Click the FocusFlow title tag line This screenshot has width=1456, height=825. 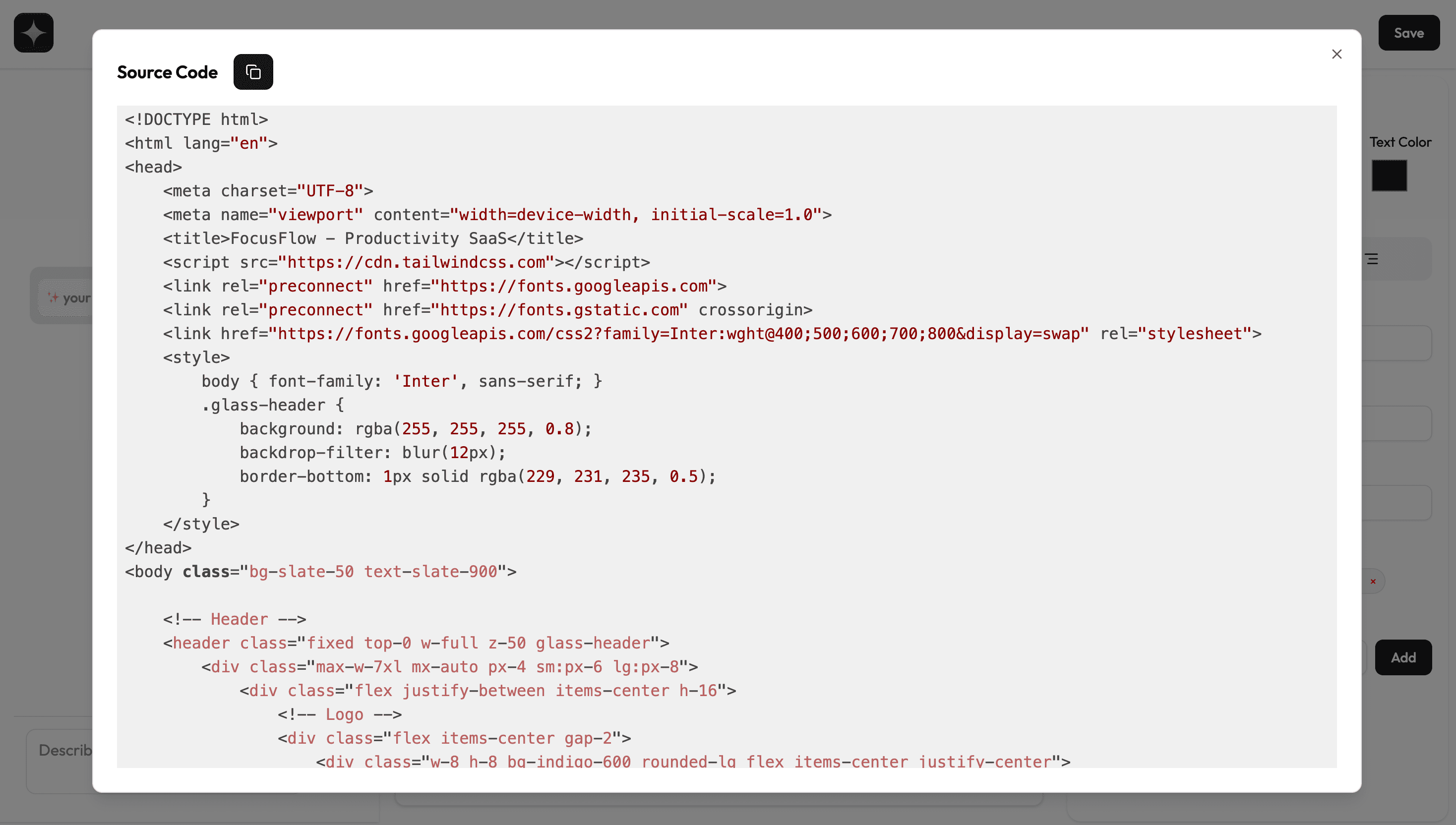point(372,238)
